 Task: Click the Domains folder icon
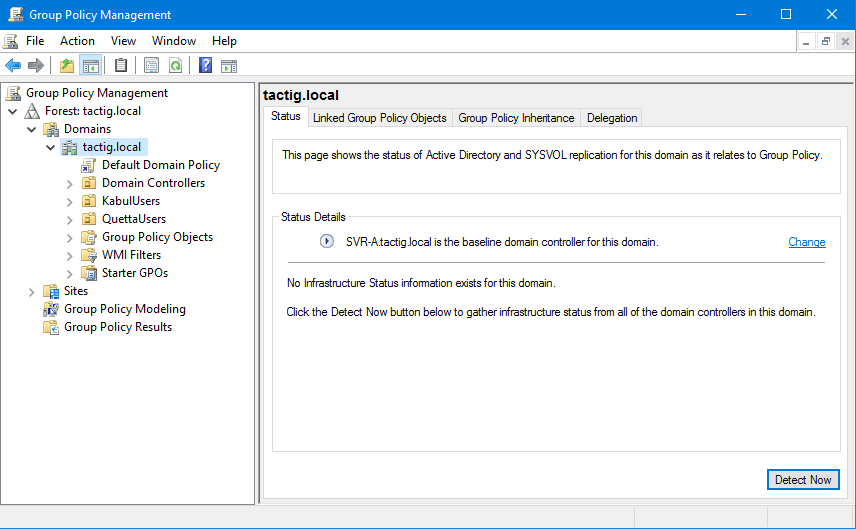coord(51,129)
